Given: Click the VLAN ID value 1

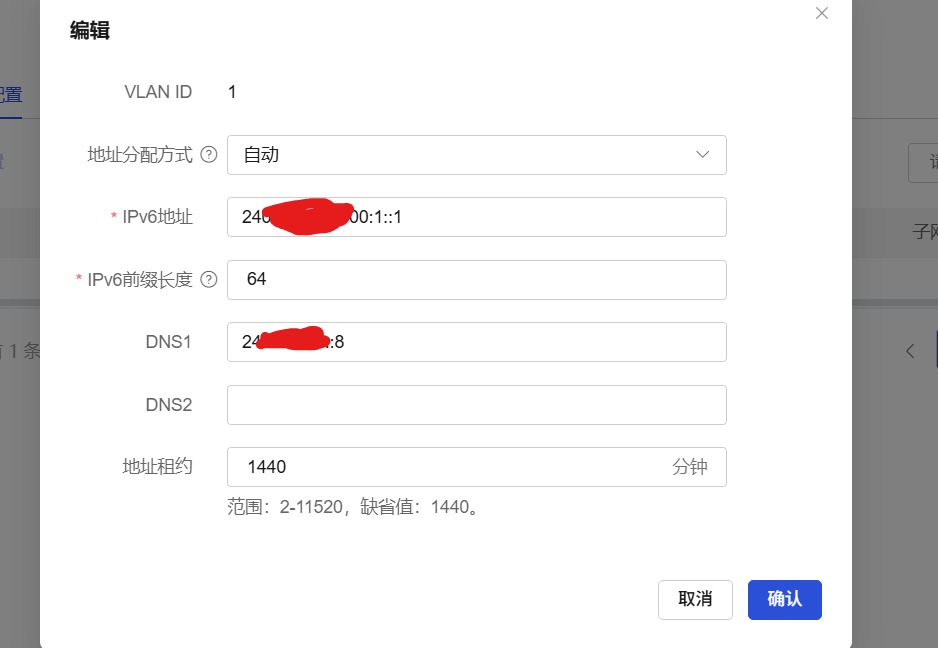Looking at the screenshot, I should point(232,93).
